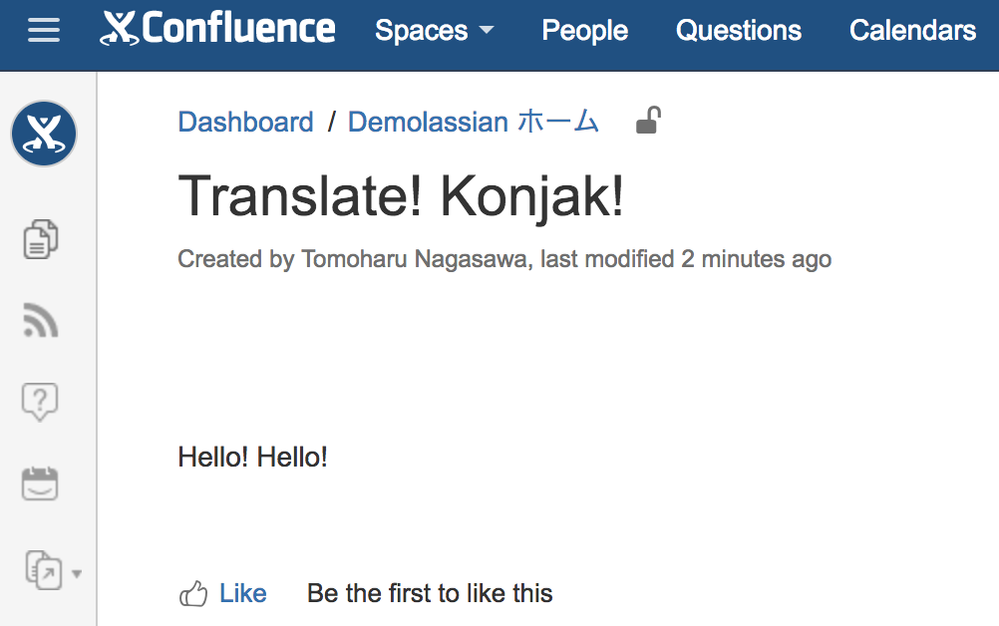Open the space avatar icon in sidebar
The width and height of the screenshot is (999, 626).
point(44,134)
